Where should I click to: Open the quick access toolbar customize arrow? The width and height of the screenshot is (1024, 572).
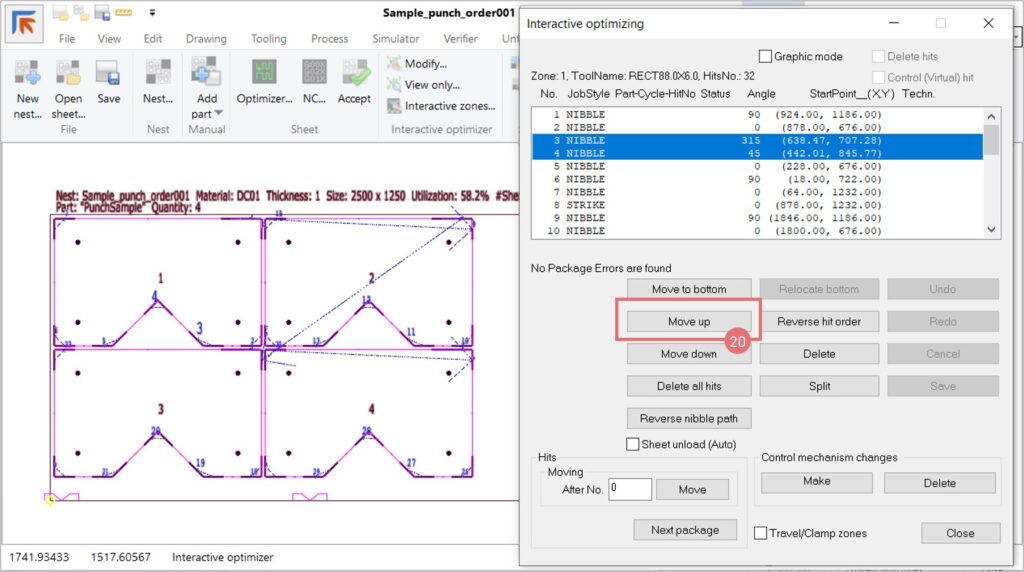click(152, 14)
